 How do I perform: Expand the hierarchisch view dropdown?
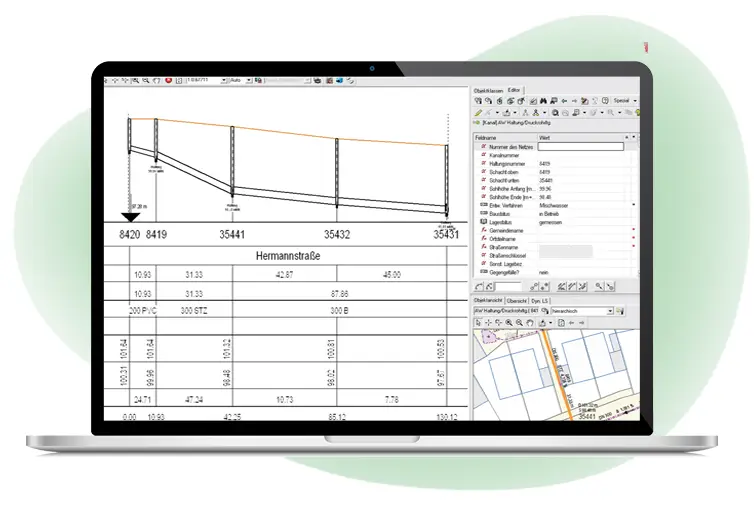612,311
